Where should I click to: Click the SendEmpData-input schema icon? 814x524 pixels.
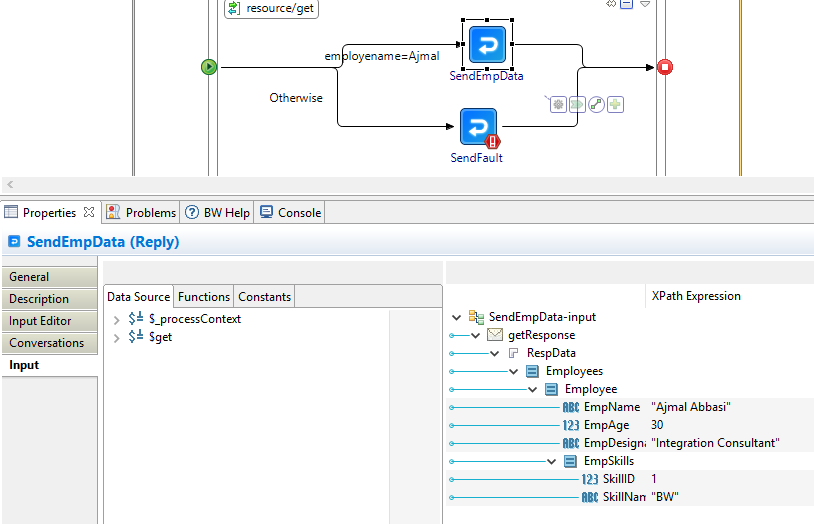pyautogui.click(x=476, y=317)
